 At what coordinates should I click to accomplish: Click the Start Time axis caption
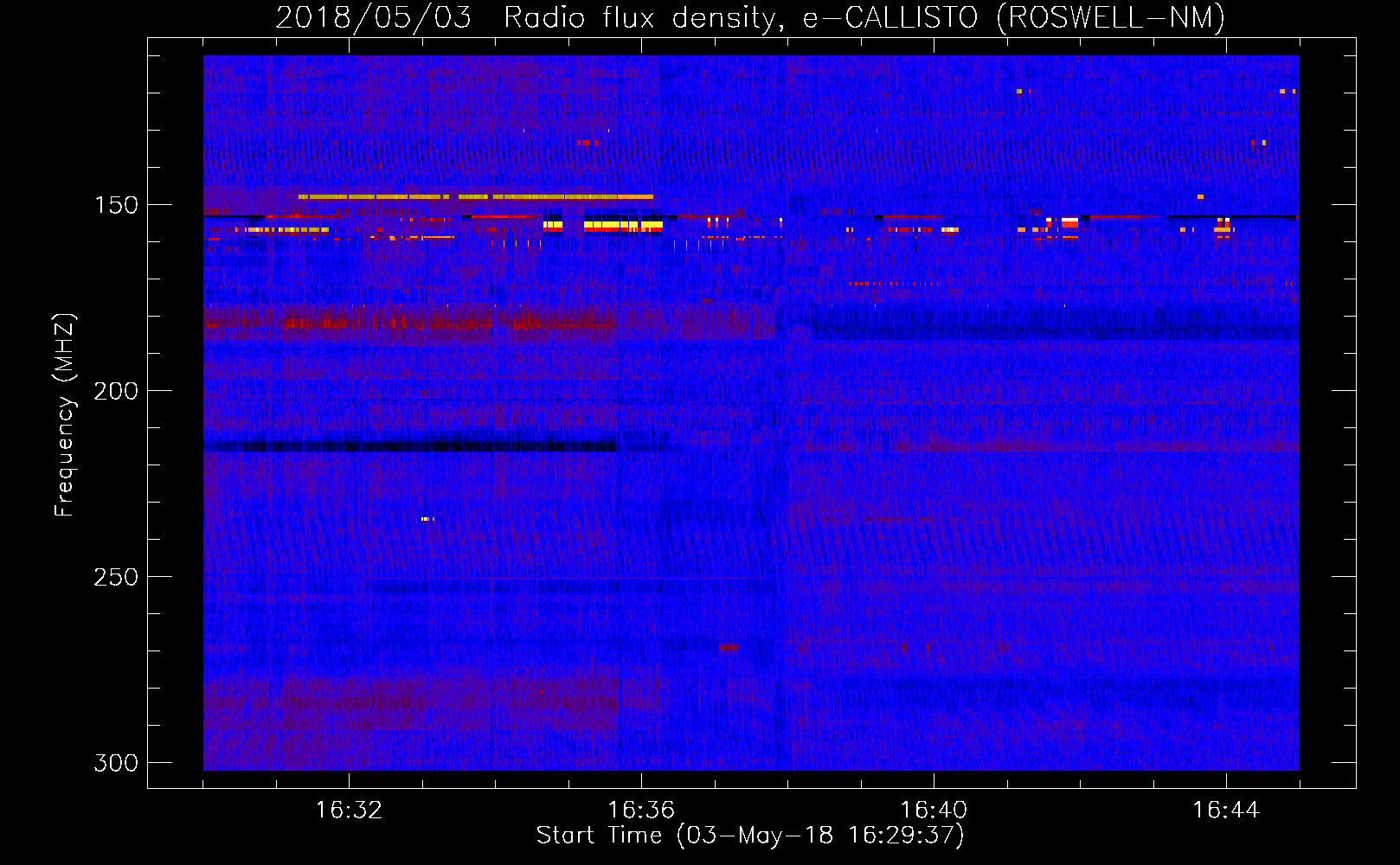[750, 836]
